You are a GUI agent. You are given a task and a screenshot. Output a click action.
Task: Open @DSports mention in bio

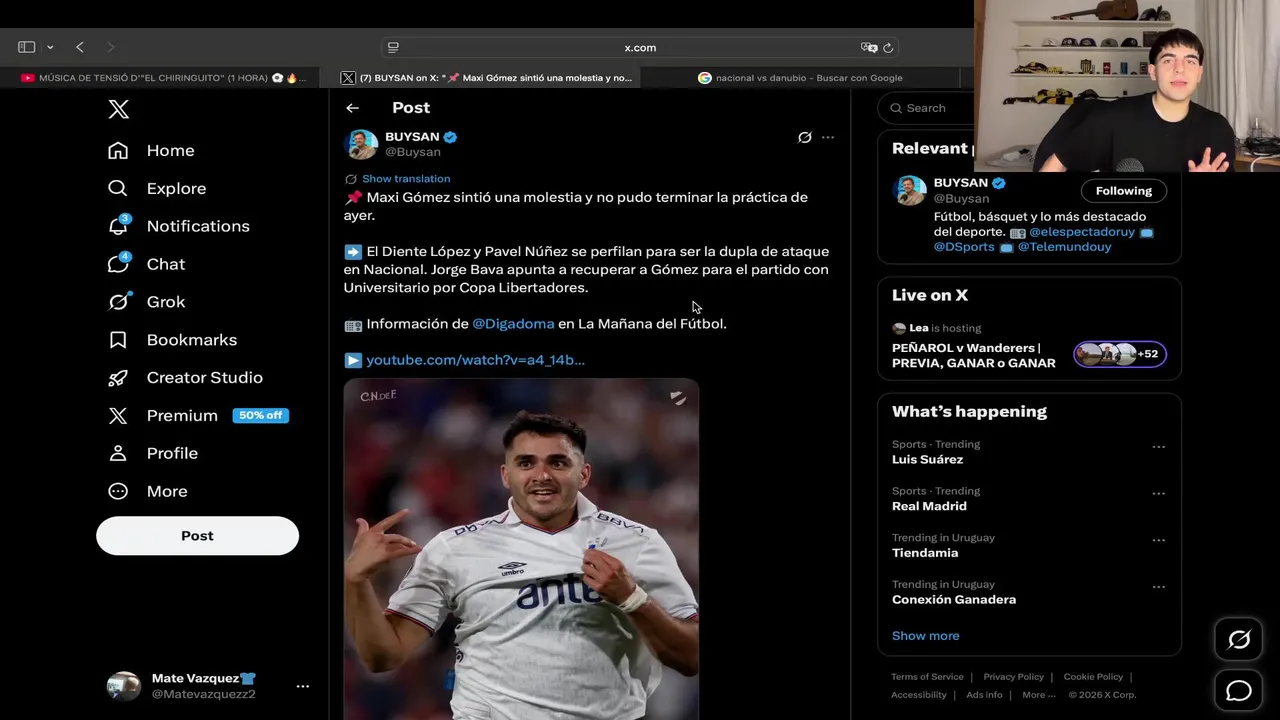964,247
